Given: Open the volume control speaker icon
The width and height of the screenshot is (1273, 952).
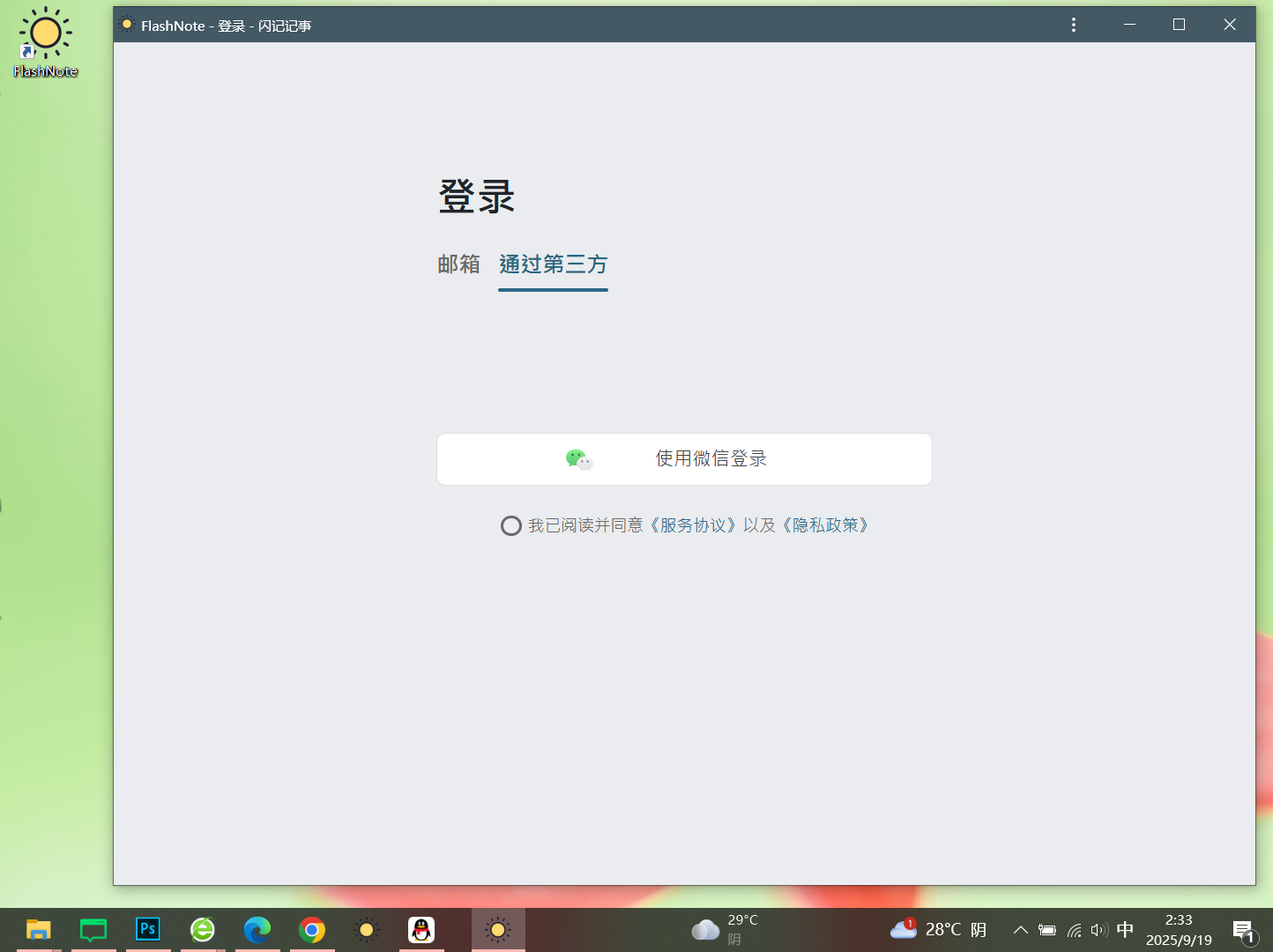Looking at the screenshot, I should [x=1098, y=930].
